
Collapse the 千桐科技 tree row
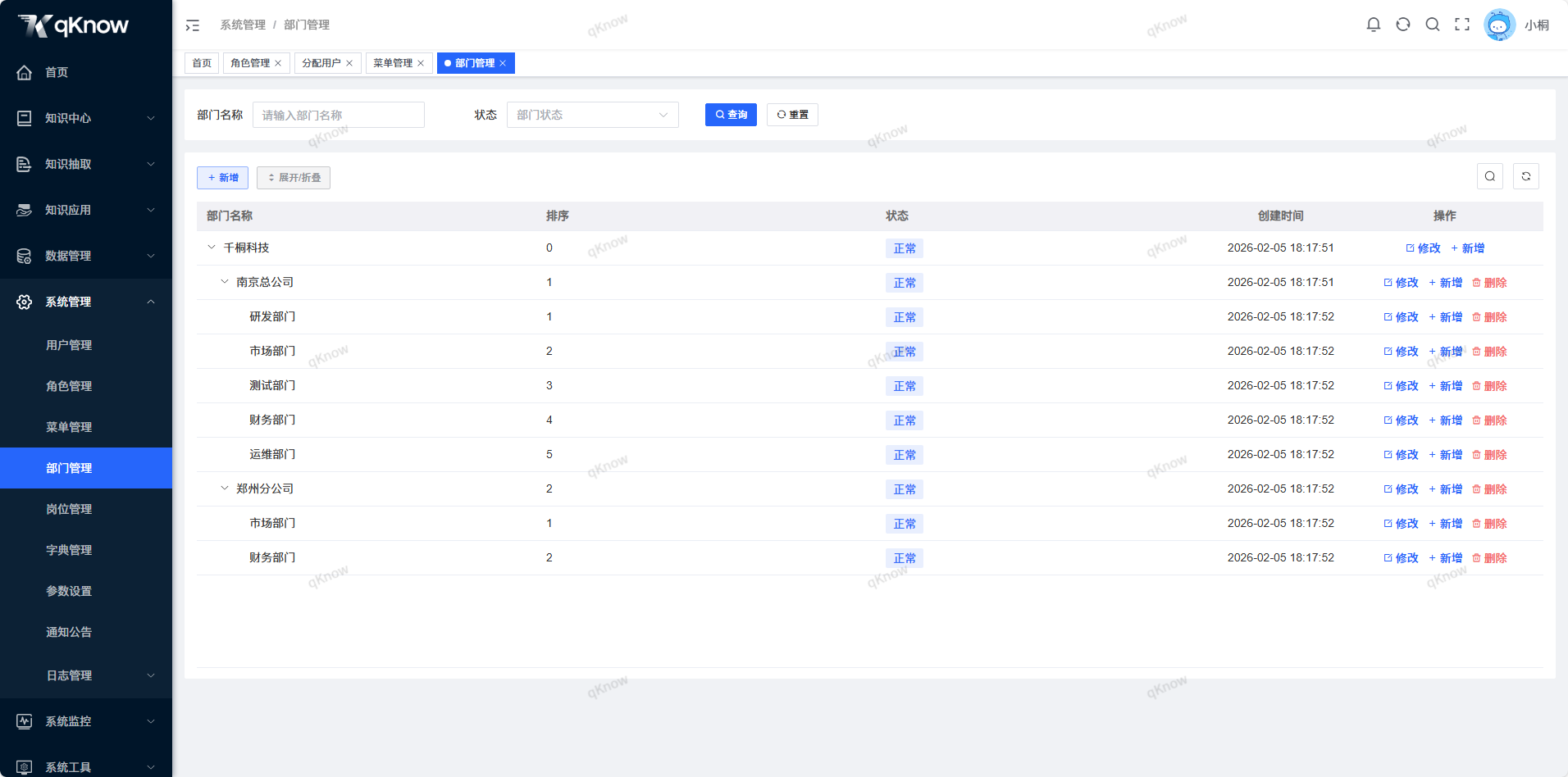(212, 248)
